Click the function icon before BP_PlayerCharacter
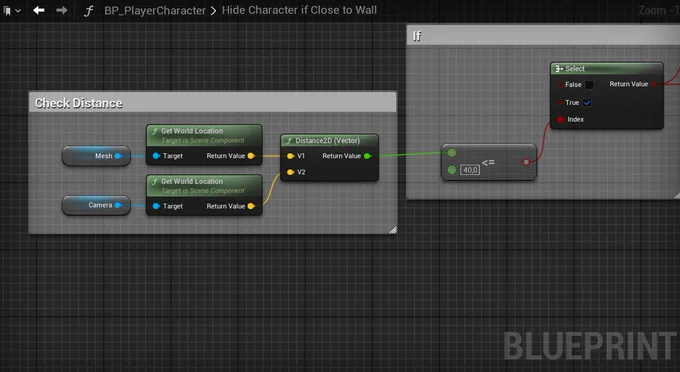Image resolution: width=680 pixels, height=372 pixels. pos(88,10)
